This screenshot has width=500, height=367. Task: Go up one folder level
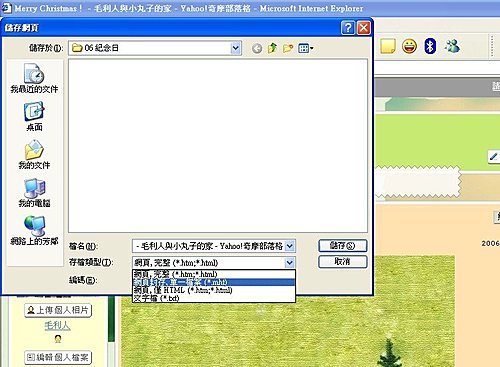(x=272, y=48)
